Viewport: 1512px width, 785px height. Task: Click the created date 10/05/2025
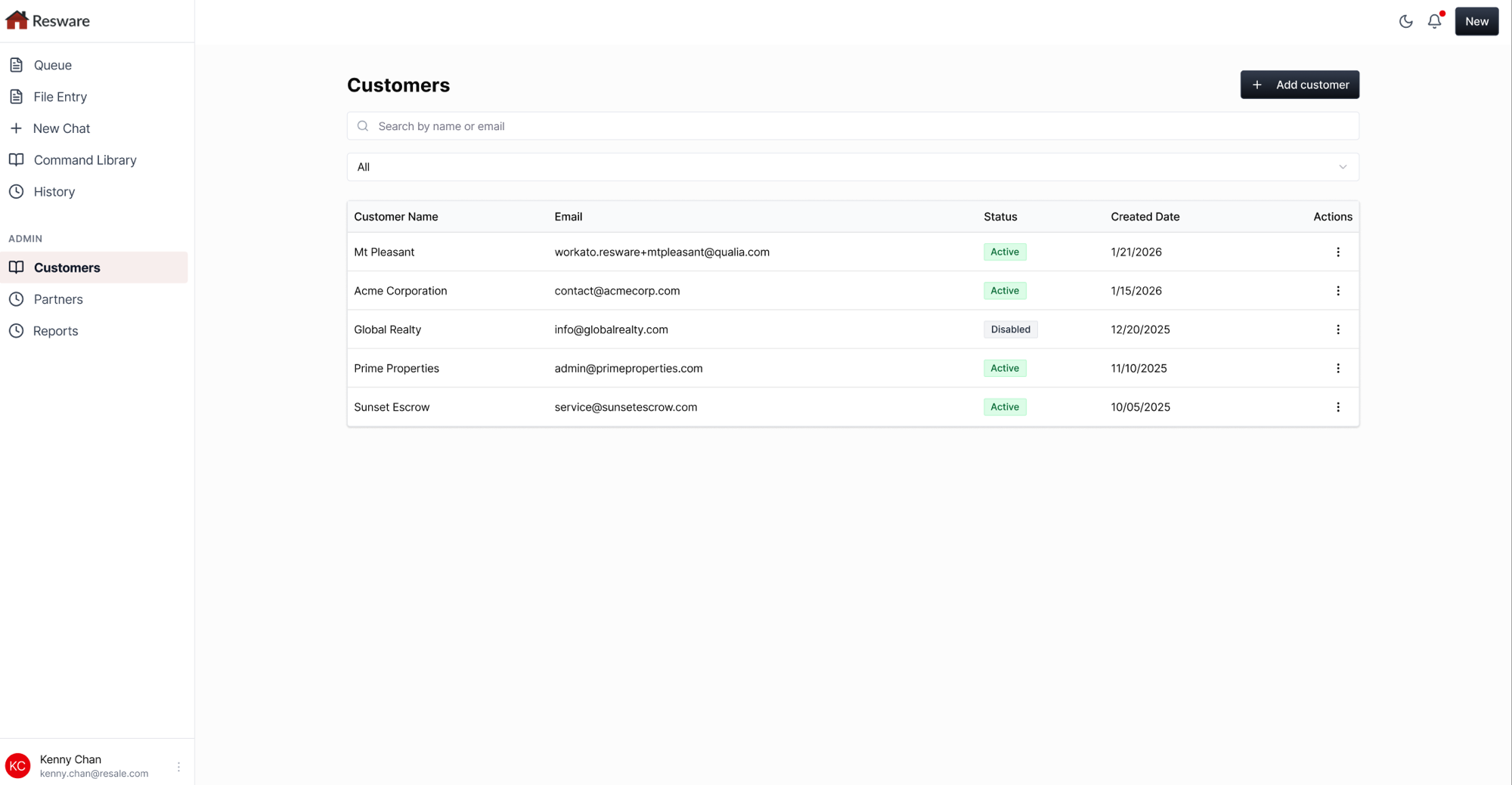1140,407
